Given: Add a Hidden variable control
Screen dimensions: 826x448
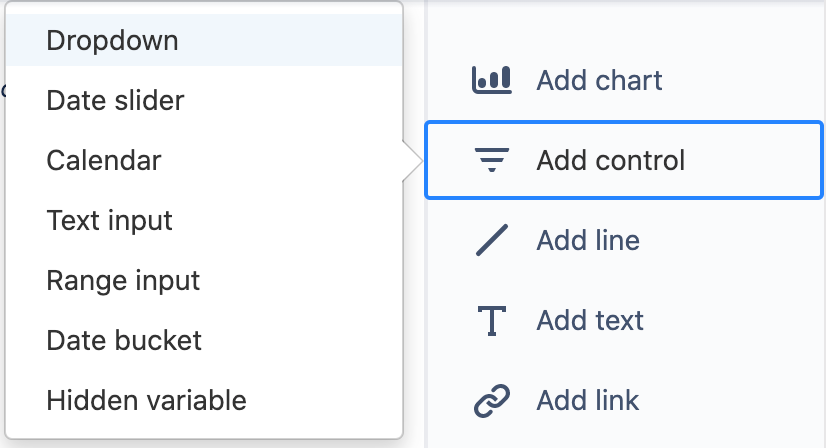Looking at the screenshot, I should 146,401.
